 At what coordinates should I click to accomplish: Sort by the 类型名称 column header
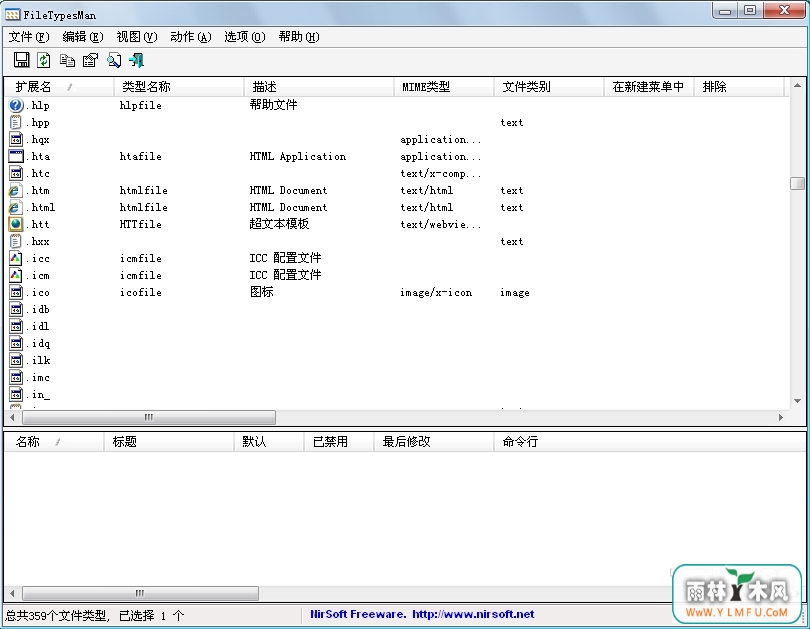[x=179, y=87]
